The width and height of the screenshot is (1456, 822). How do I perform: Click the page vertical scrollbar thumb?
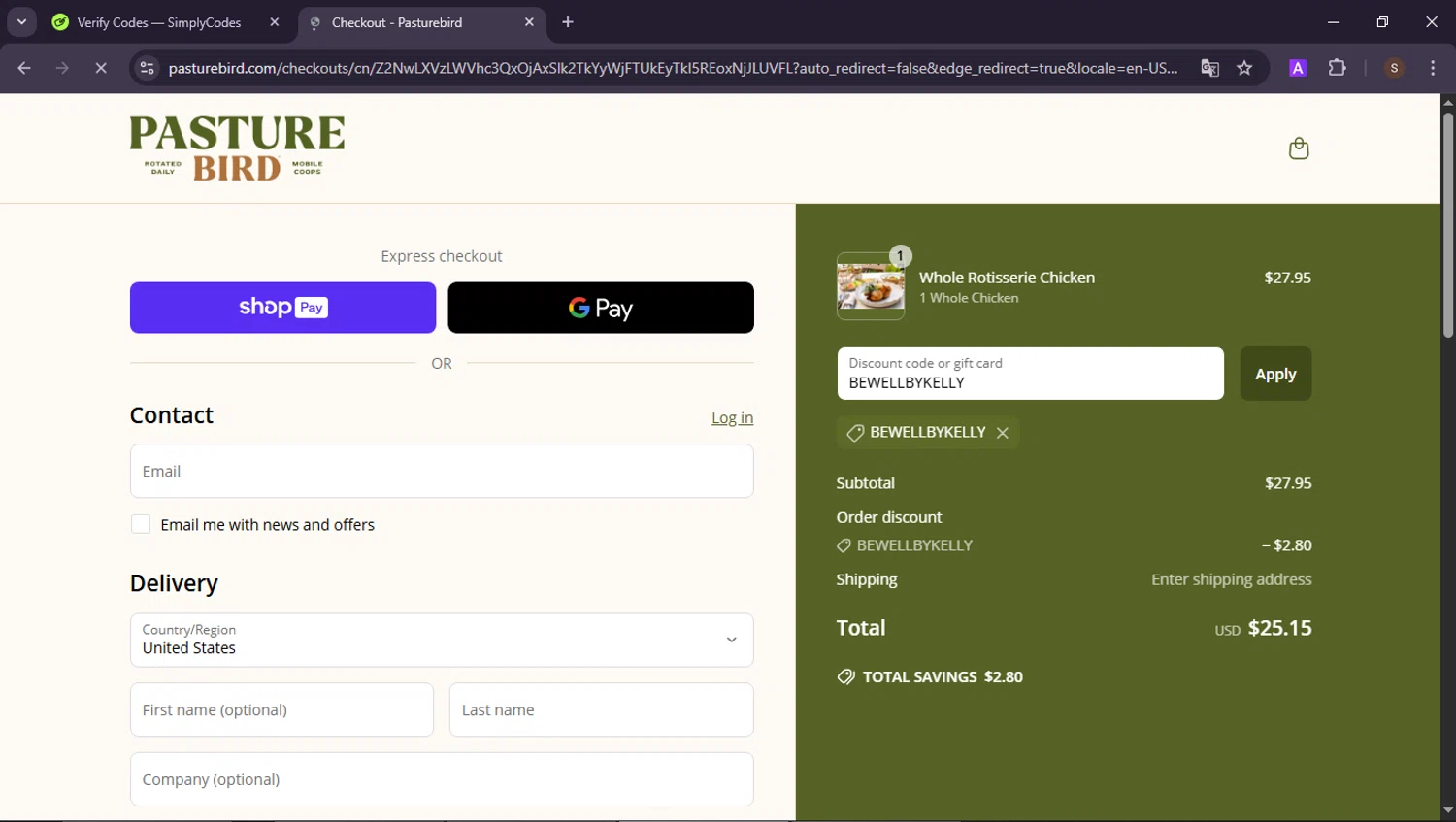pos(1448,225)
